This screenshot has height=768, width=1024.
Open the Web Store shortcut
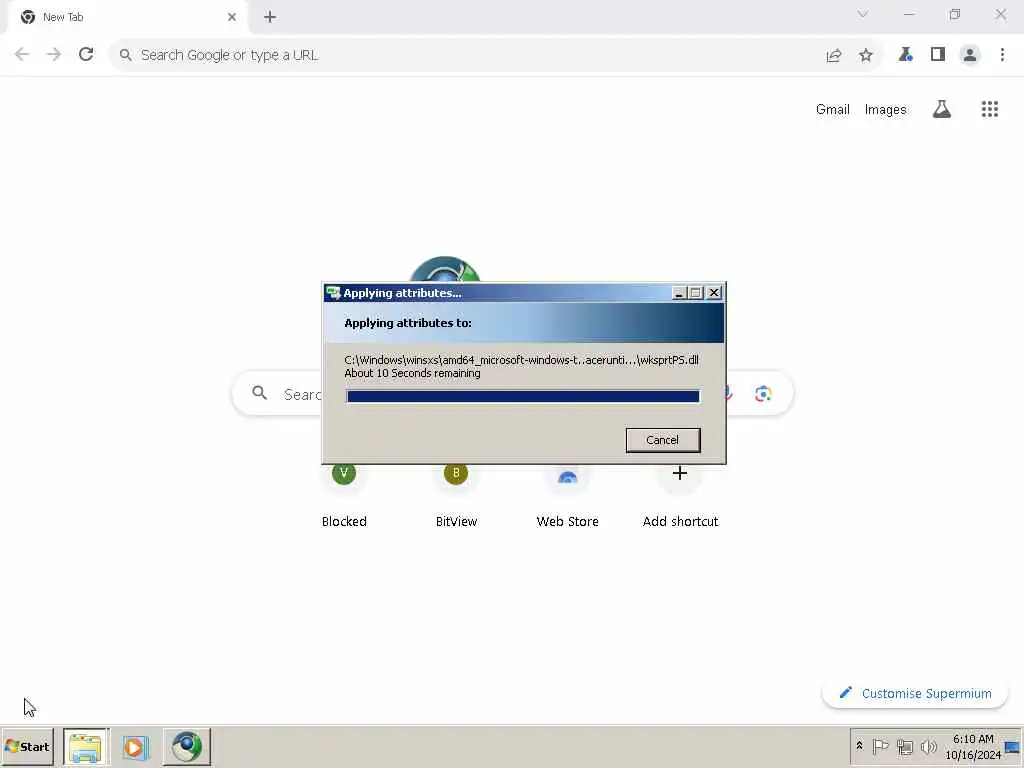(568, 496)
